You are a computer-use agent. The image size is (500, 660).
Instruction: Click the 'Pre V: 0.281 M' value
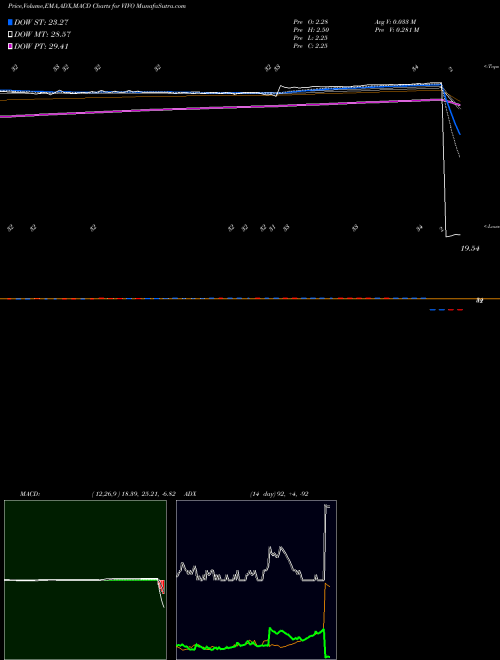(397, 30)
